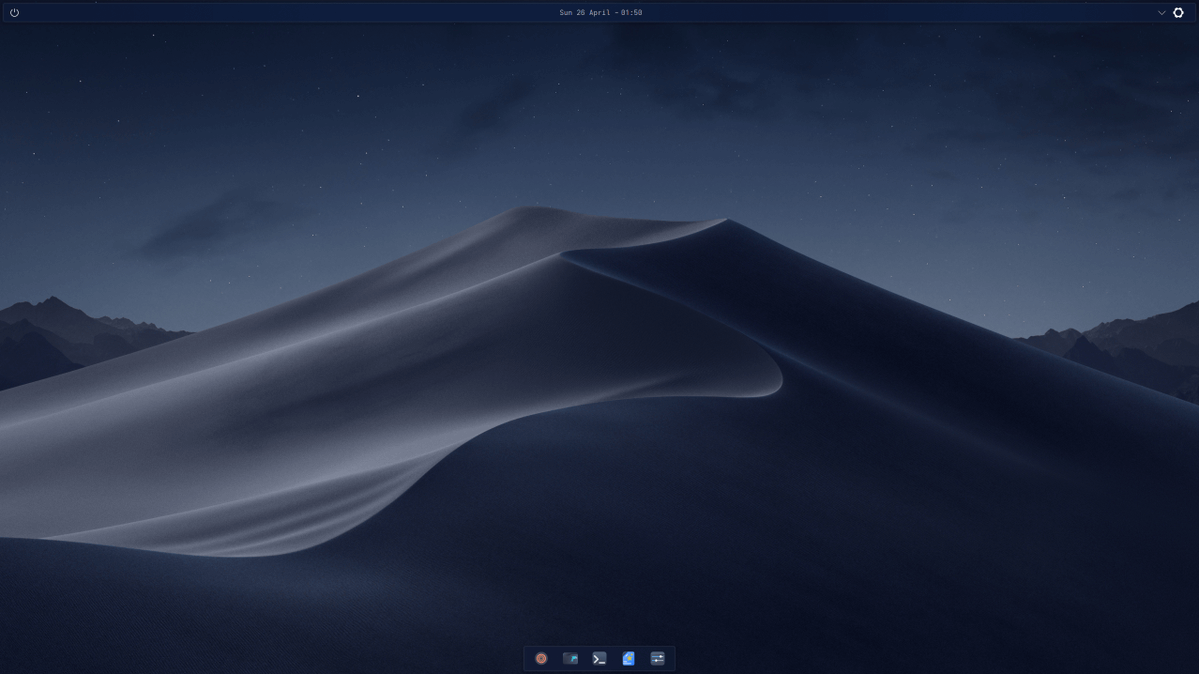
Task: Click the command-prompt dock icon
Action: (x=599, y=658)
